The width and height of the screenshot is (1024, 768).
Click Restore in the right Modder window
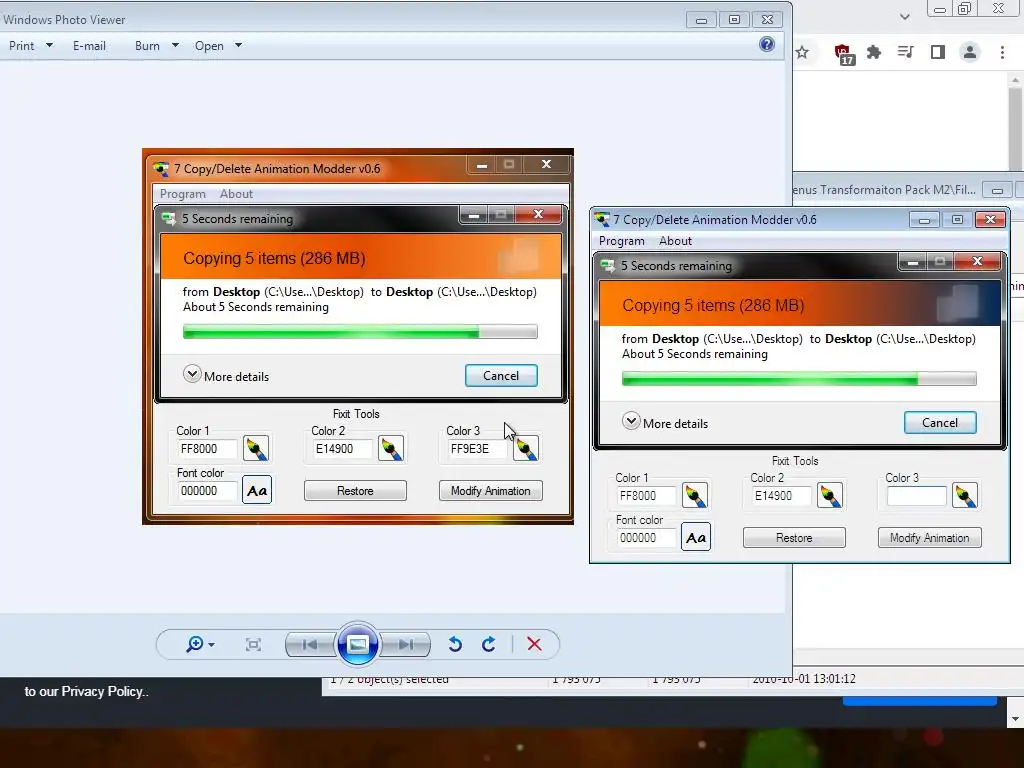[x=794, y=537]
